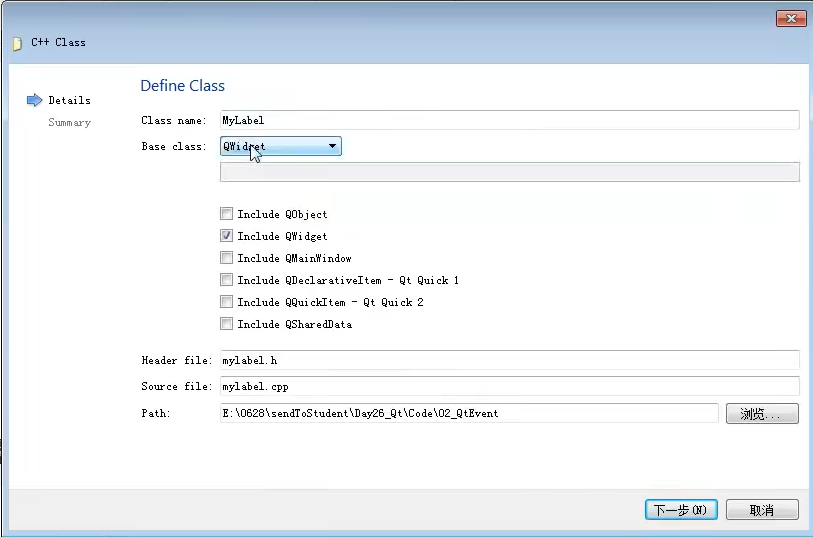Viewport: 813px width, 537px height.
Task: Click the 浏览... browse button
Action: pos(762,414)
